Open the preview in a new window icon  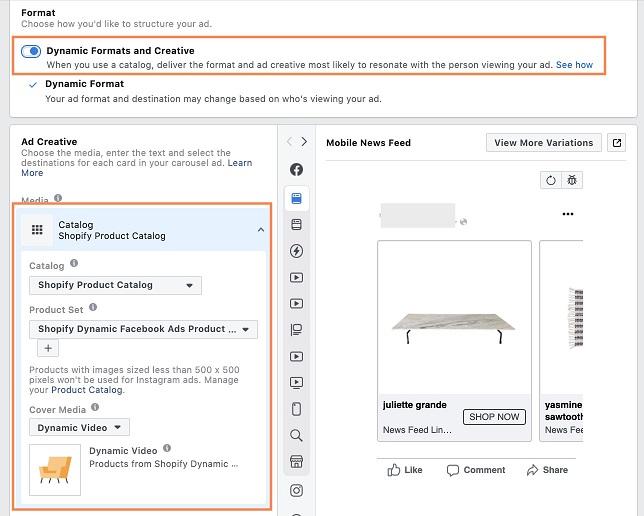point(617,143)
